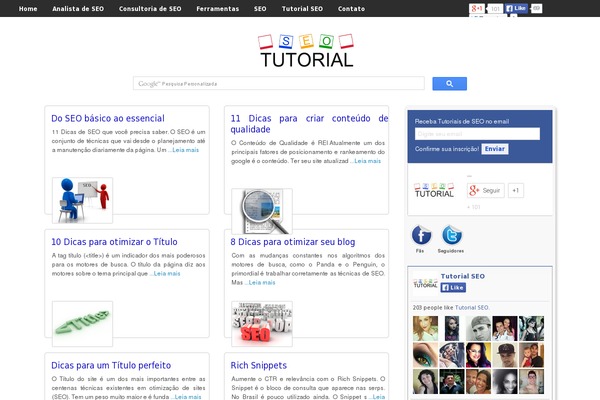The height and width of the screenshot is (400, 600).
Task: Click the Facebook Like button in top bar
Action: pyautogui.click(x=516, y=8)
